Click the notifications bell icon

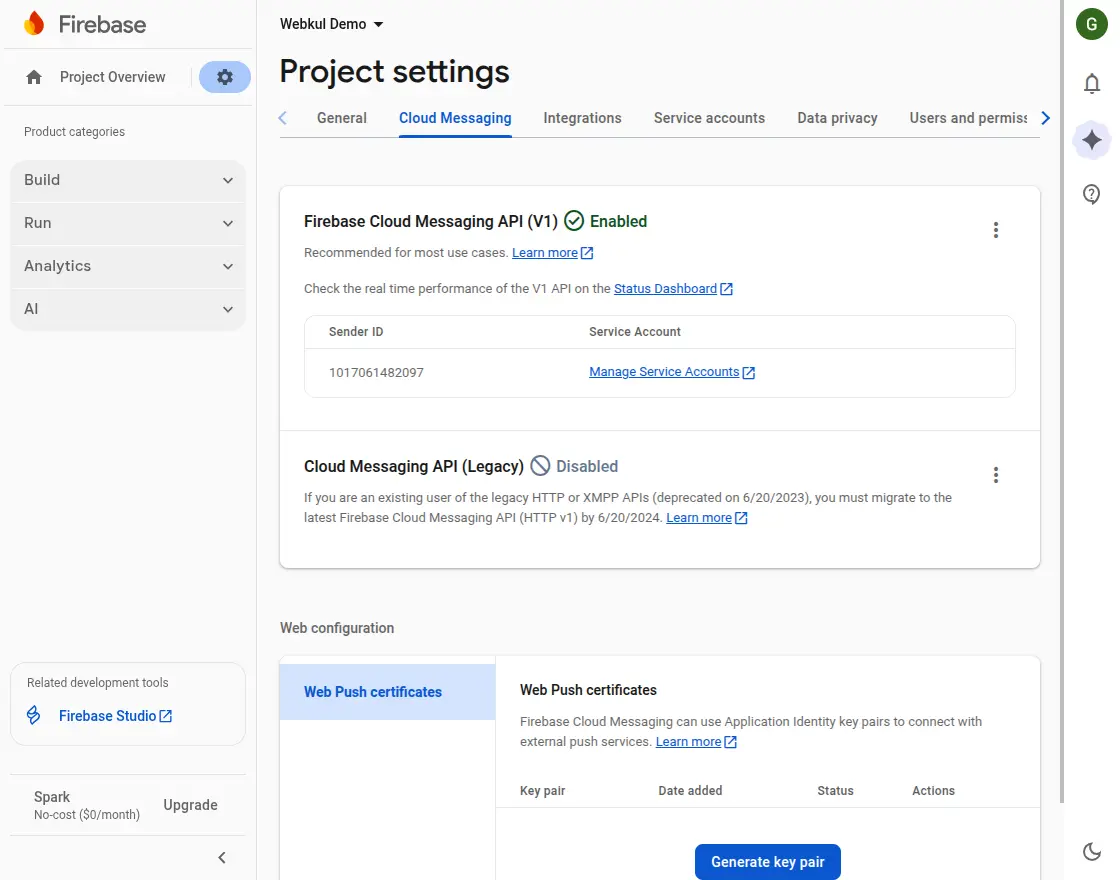(x=1092, y=84)
